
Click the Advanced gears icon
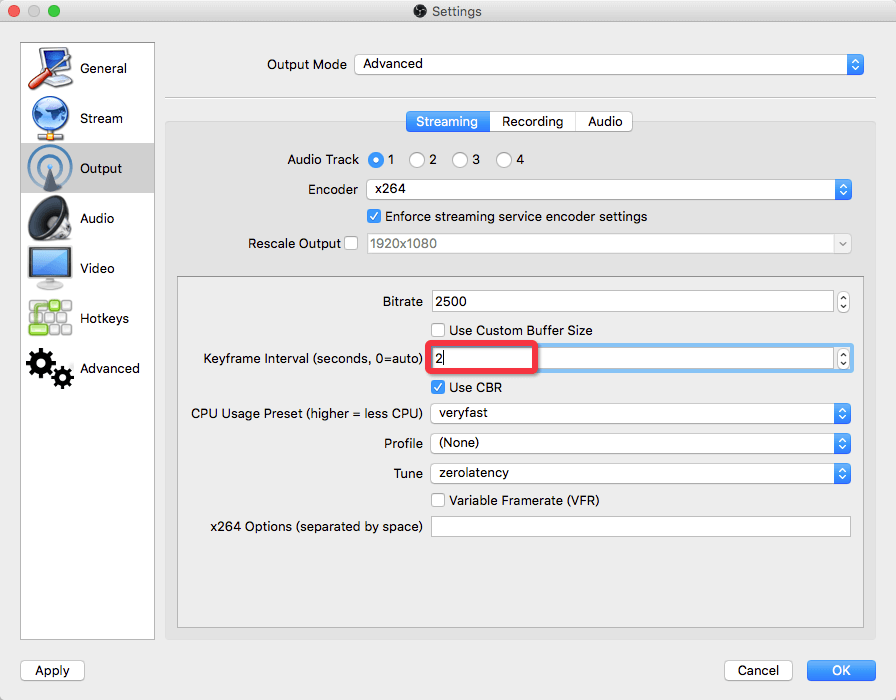pos(50,368)
